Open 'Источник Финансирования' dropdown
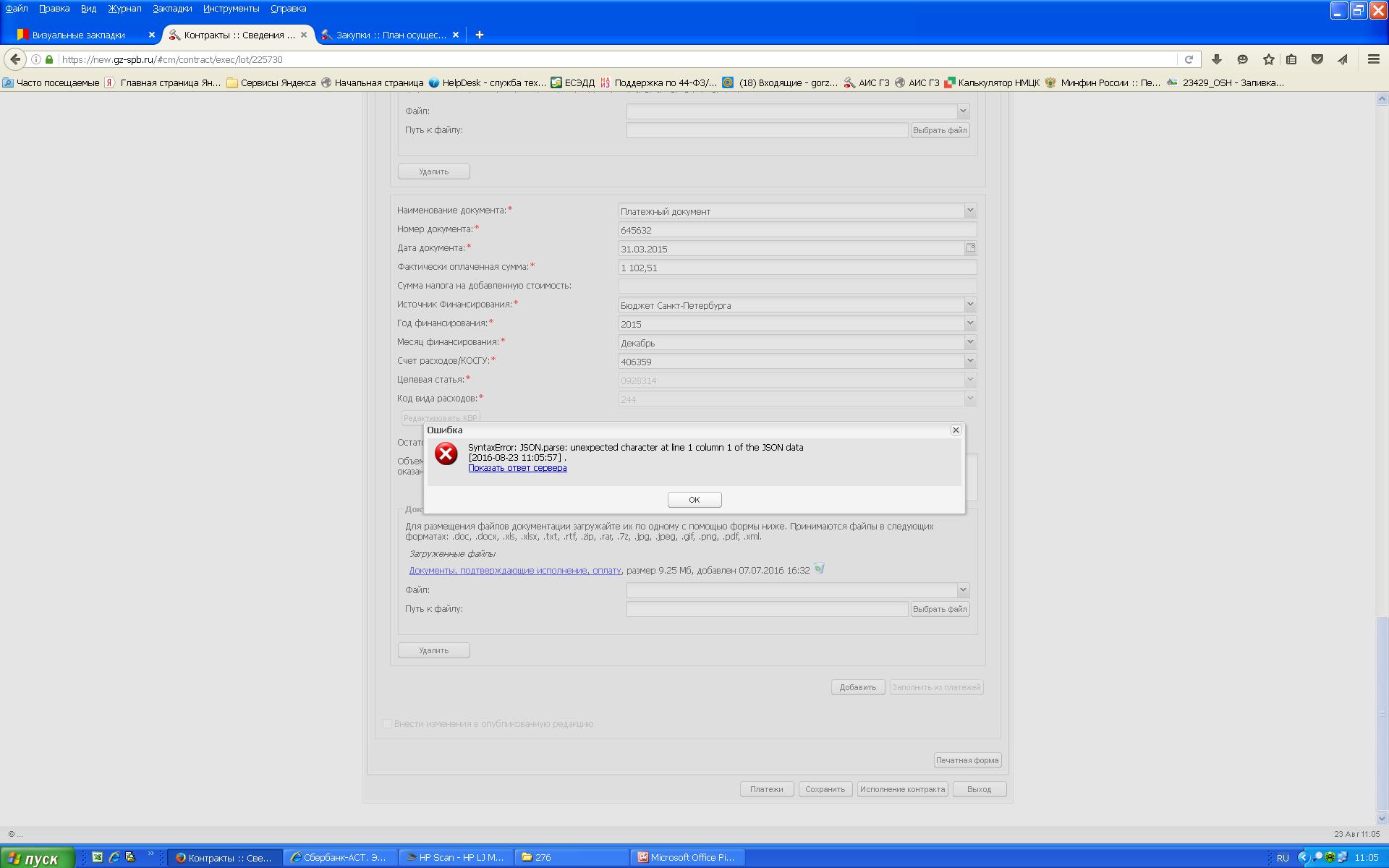Viewport: 1389px width, 868px height. tap(969, 305)
